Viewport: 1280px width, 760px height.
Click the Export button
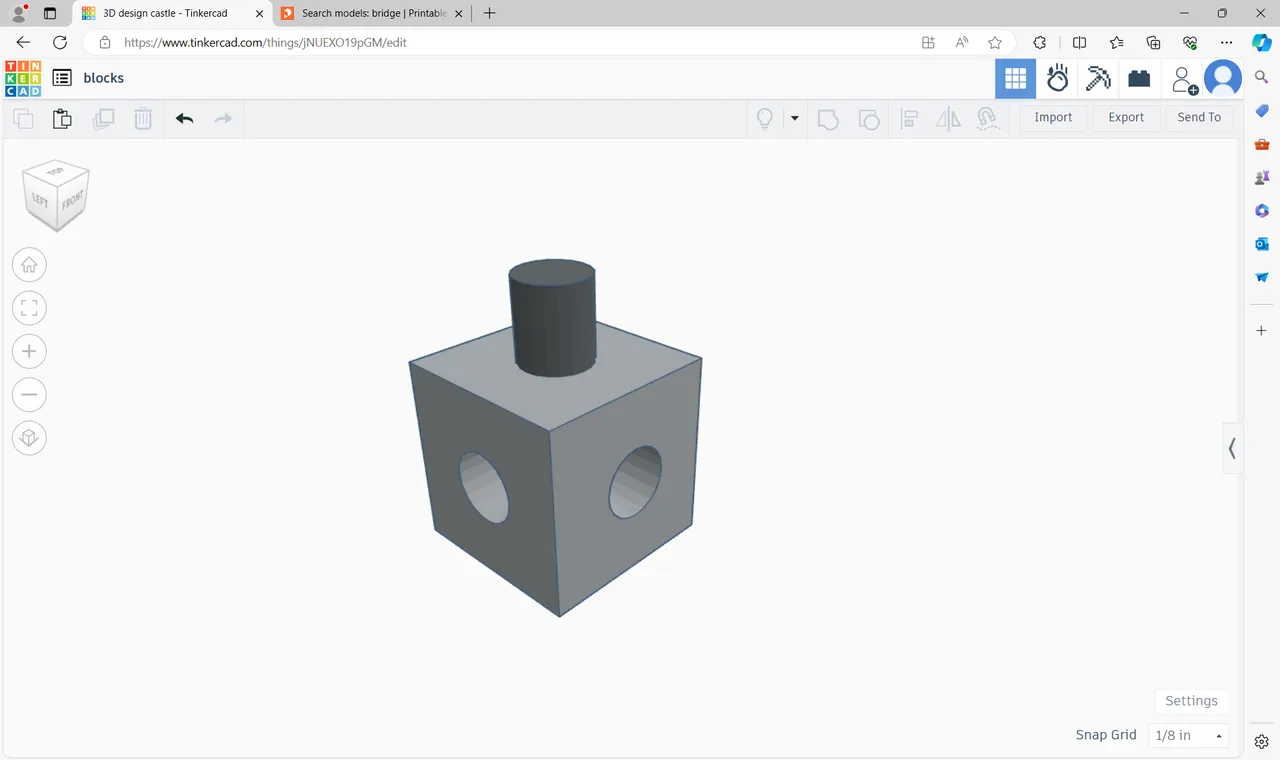[x=1126, y=117]
